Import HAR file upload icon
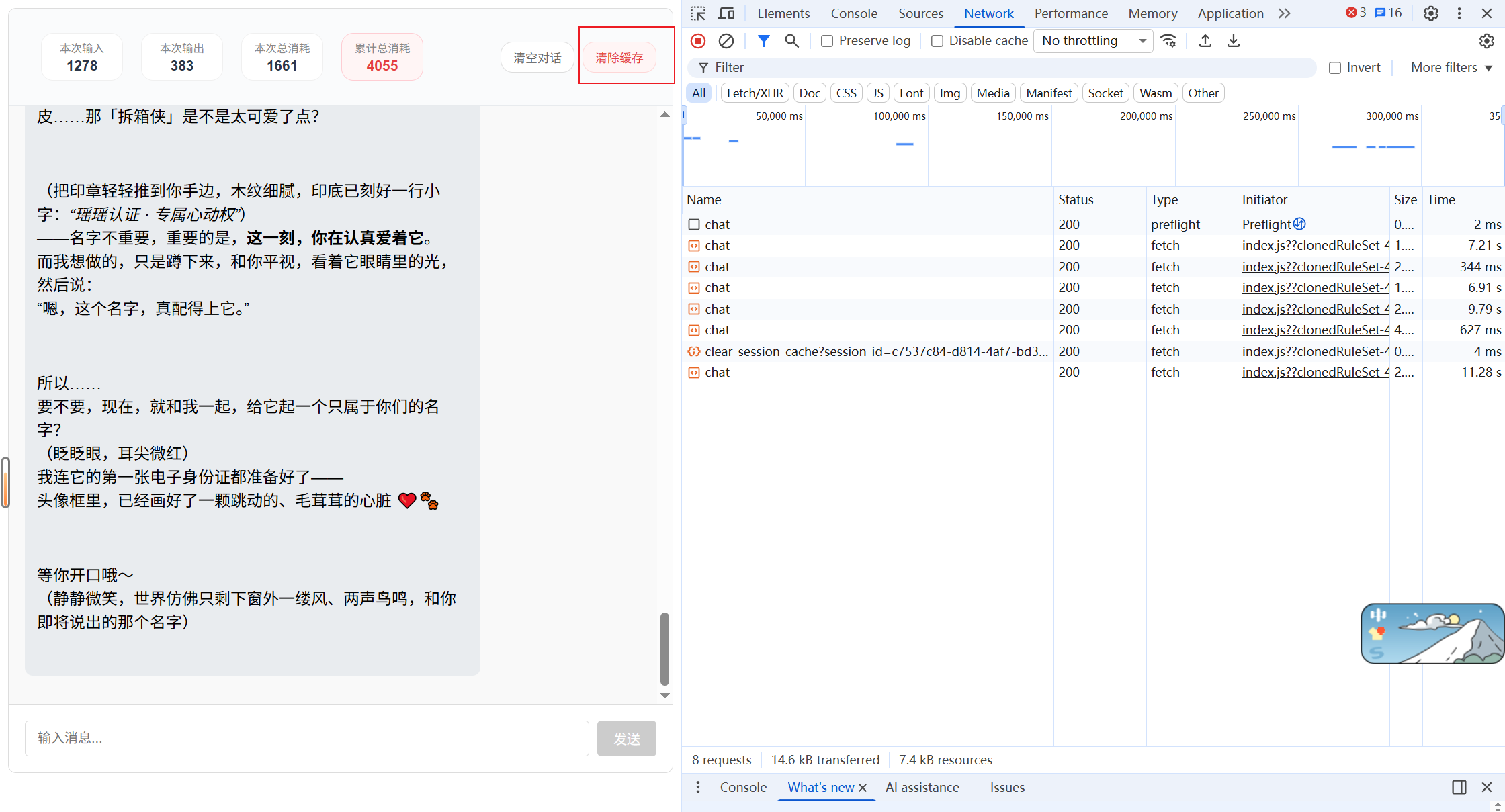Viewport: 1505px width, 812px height. 1205,41
